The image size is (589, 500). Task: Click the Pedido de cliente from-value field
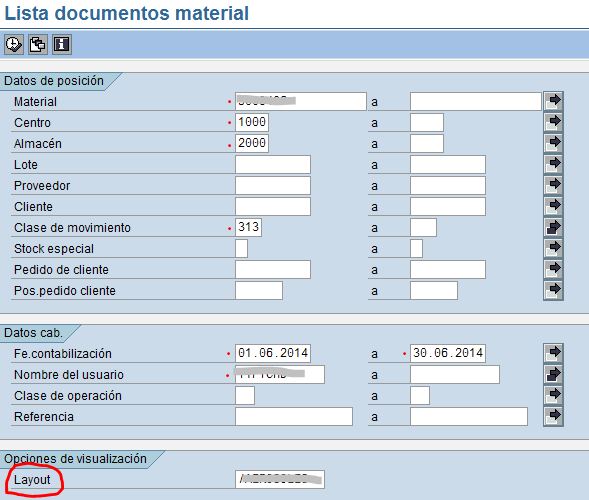(273, 270)
